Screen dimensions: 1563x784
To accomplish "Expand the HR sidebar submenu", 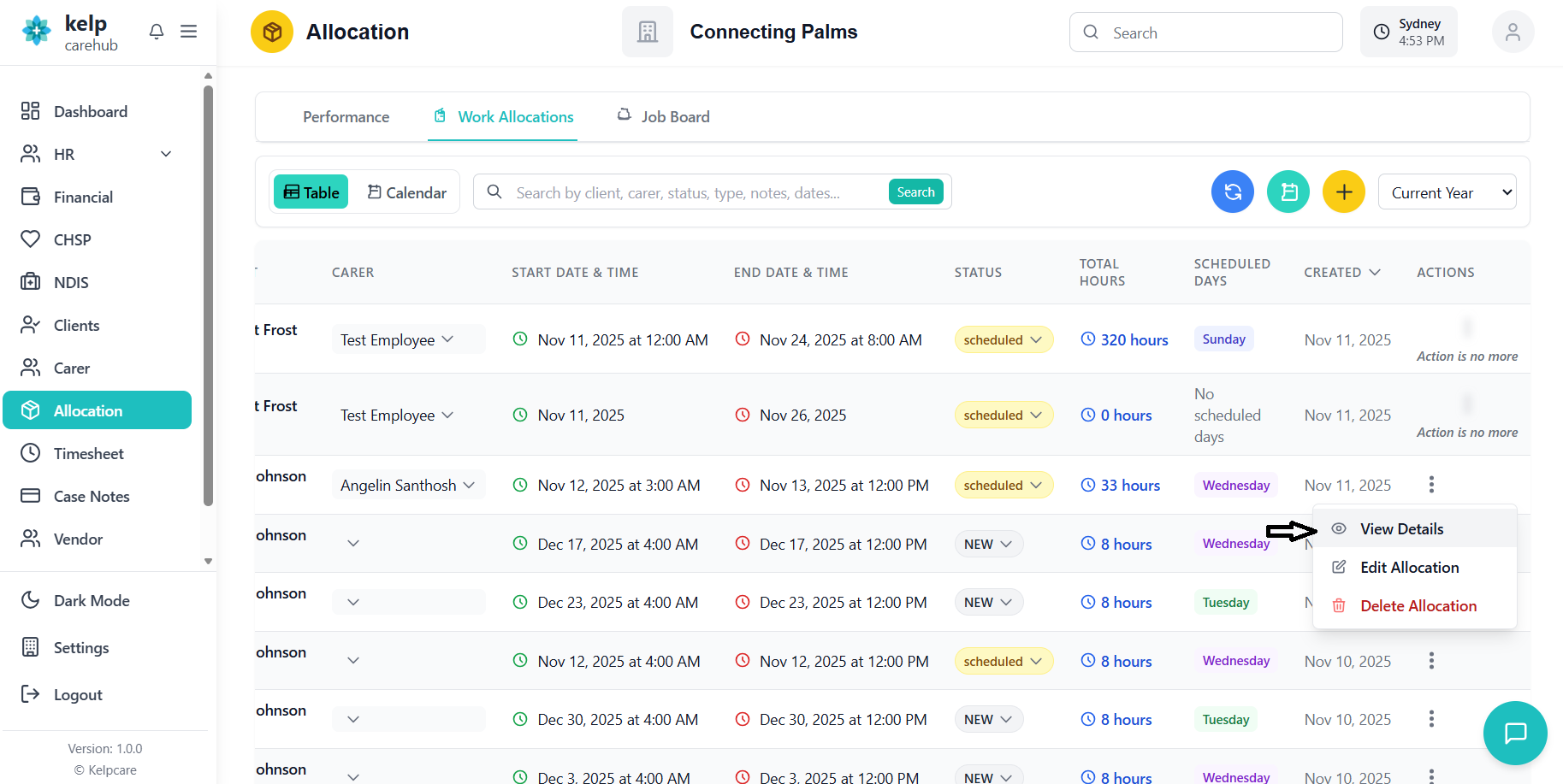I will click(x=166, y=154).
